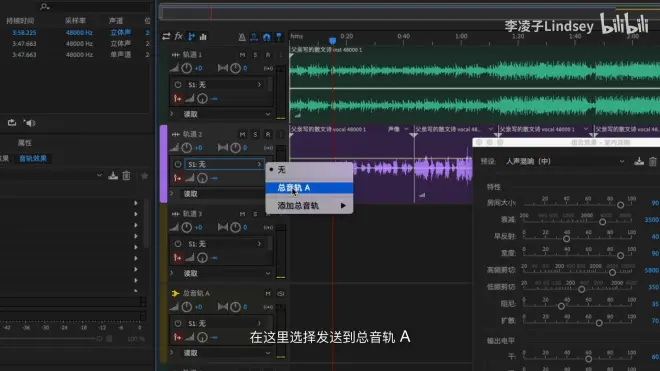Open the first effects rack slot arrow

click(x=136, y=203)
